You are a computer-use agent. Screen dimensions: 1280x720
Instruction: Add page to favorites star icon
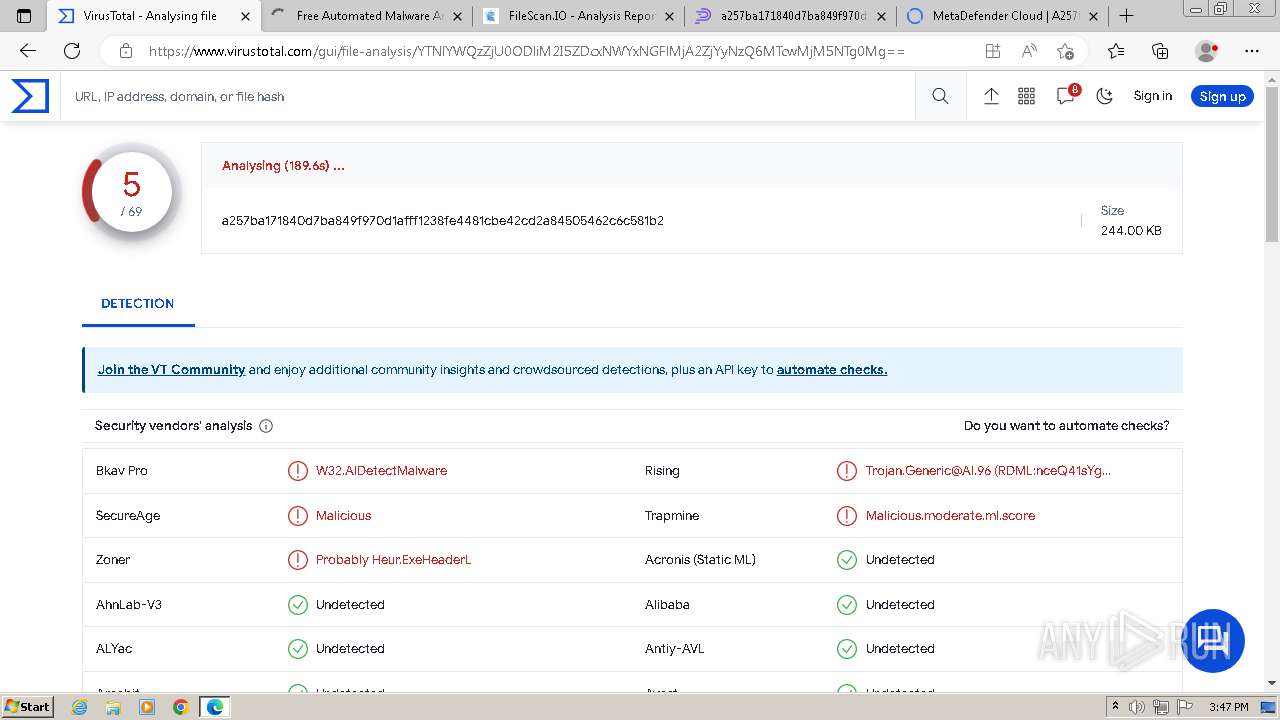1065,51
